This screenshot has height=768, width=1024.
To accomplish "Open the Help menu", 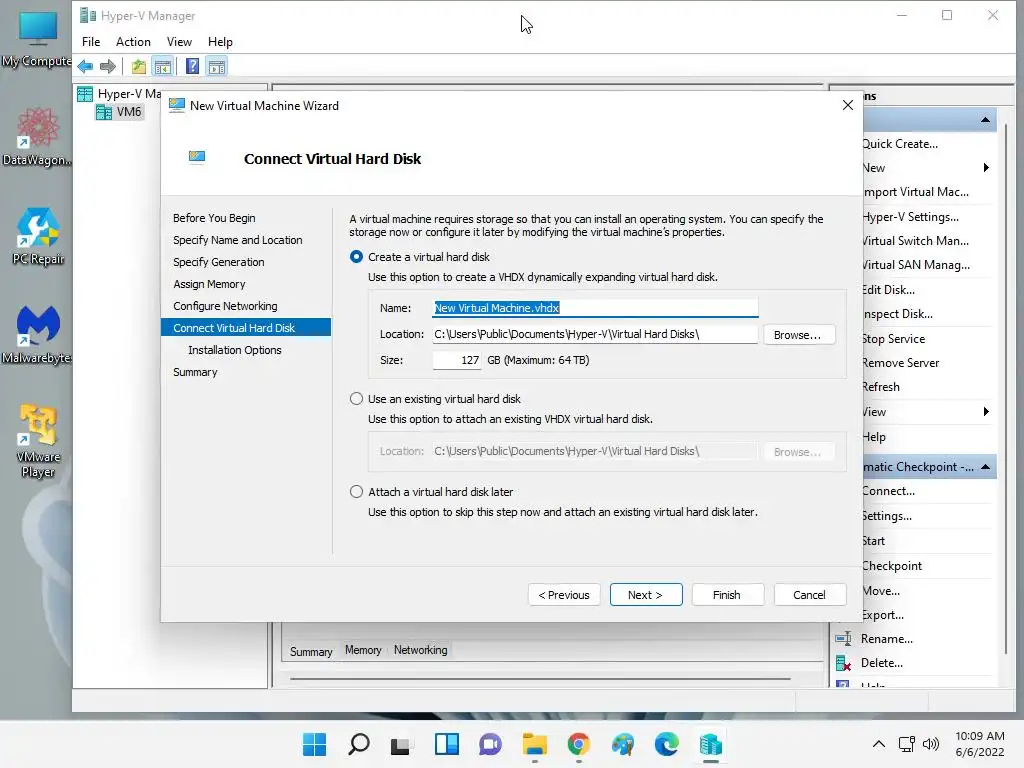I will tap(220, 42).
